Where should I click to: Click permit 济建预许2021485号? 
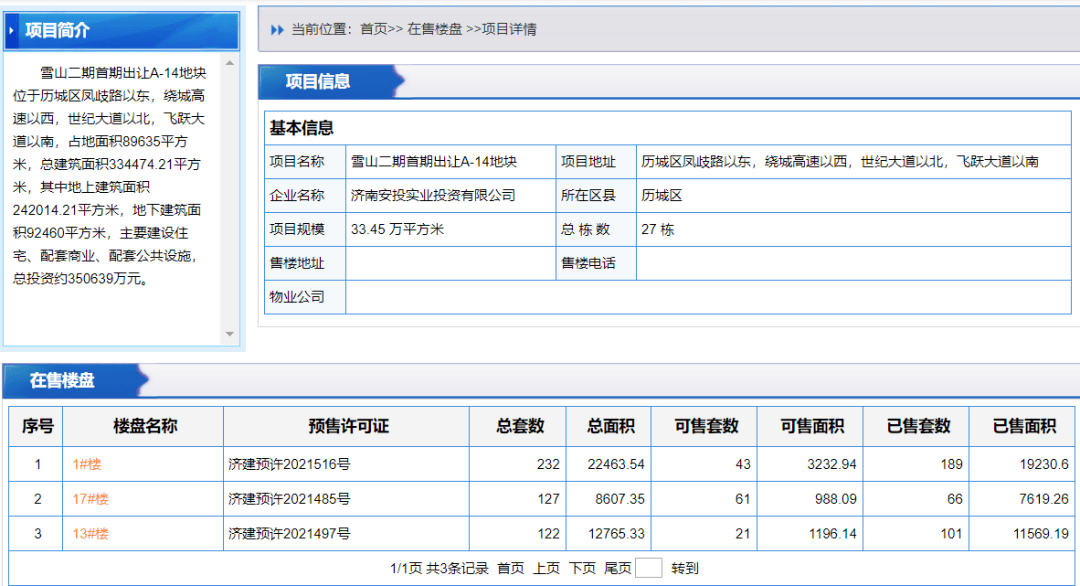(x=289, y=499)
